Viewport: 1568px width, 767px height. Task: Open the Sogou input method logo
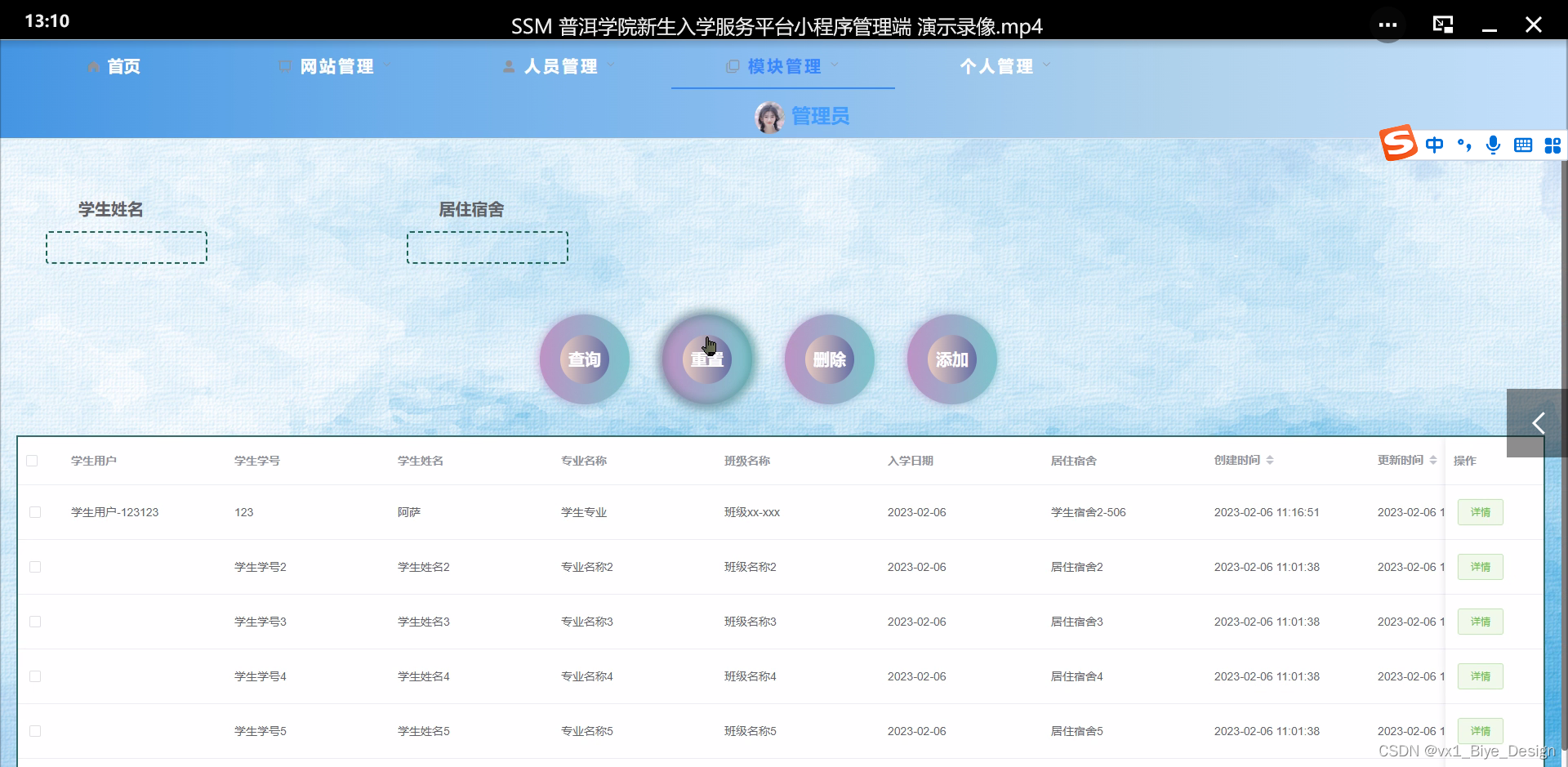(1399, 143)
